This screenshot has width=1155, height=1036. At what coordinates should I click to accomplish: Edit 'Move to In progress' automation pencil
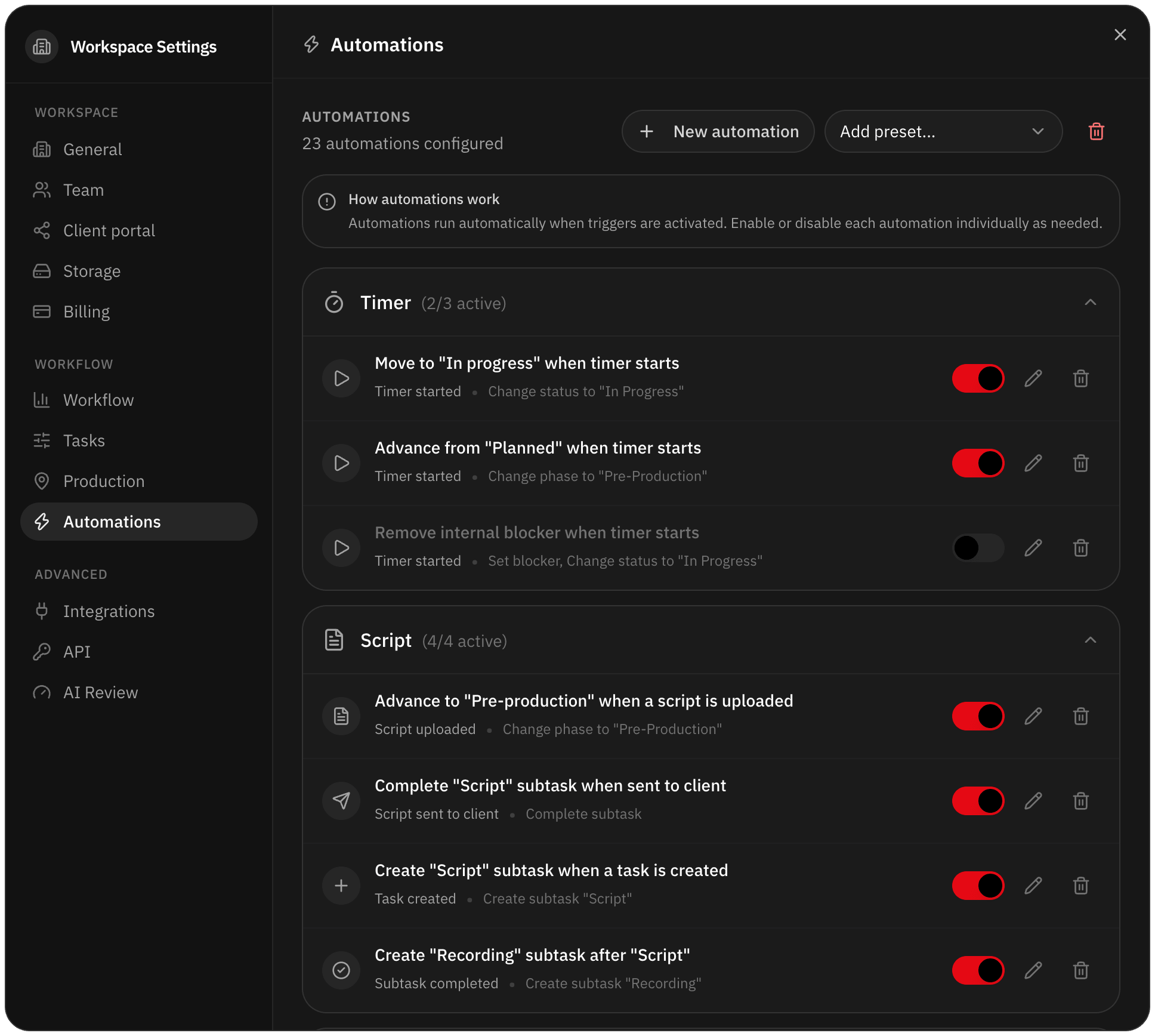tap(1033, 378)
